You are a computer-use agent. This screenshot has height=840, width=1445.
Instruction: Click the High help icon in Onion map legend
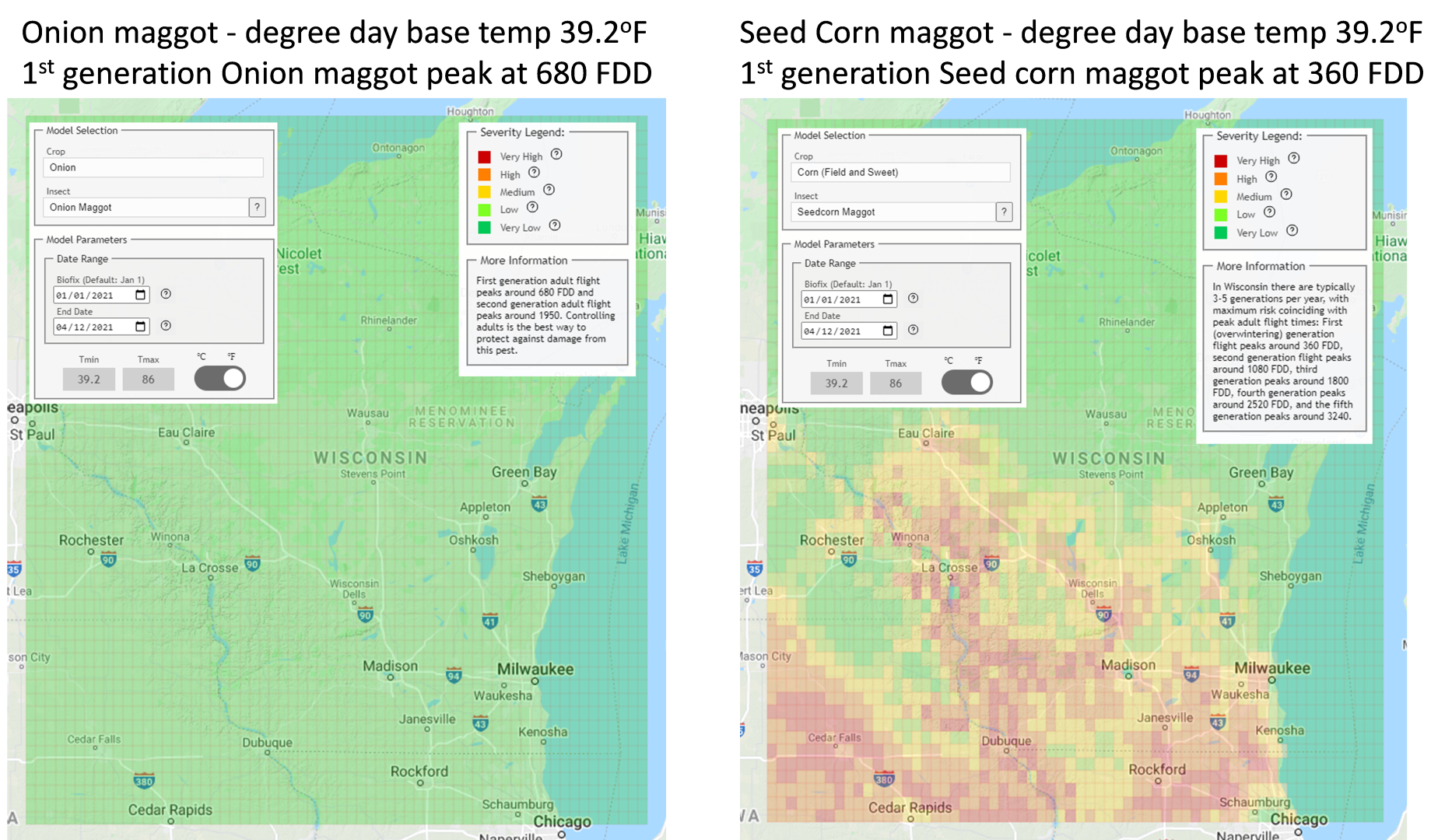click(534, 173)
